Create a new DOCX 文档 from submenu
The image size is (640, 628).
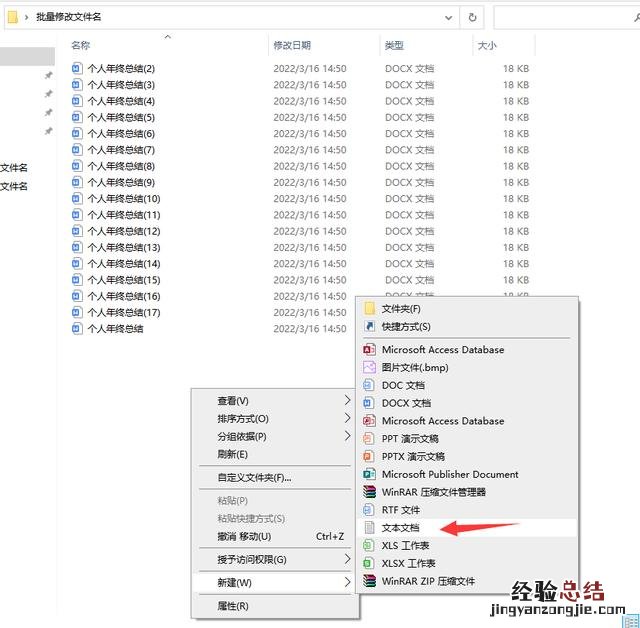(x=467, y=403)
